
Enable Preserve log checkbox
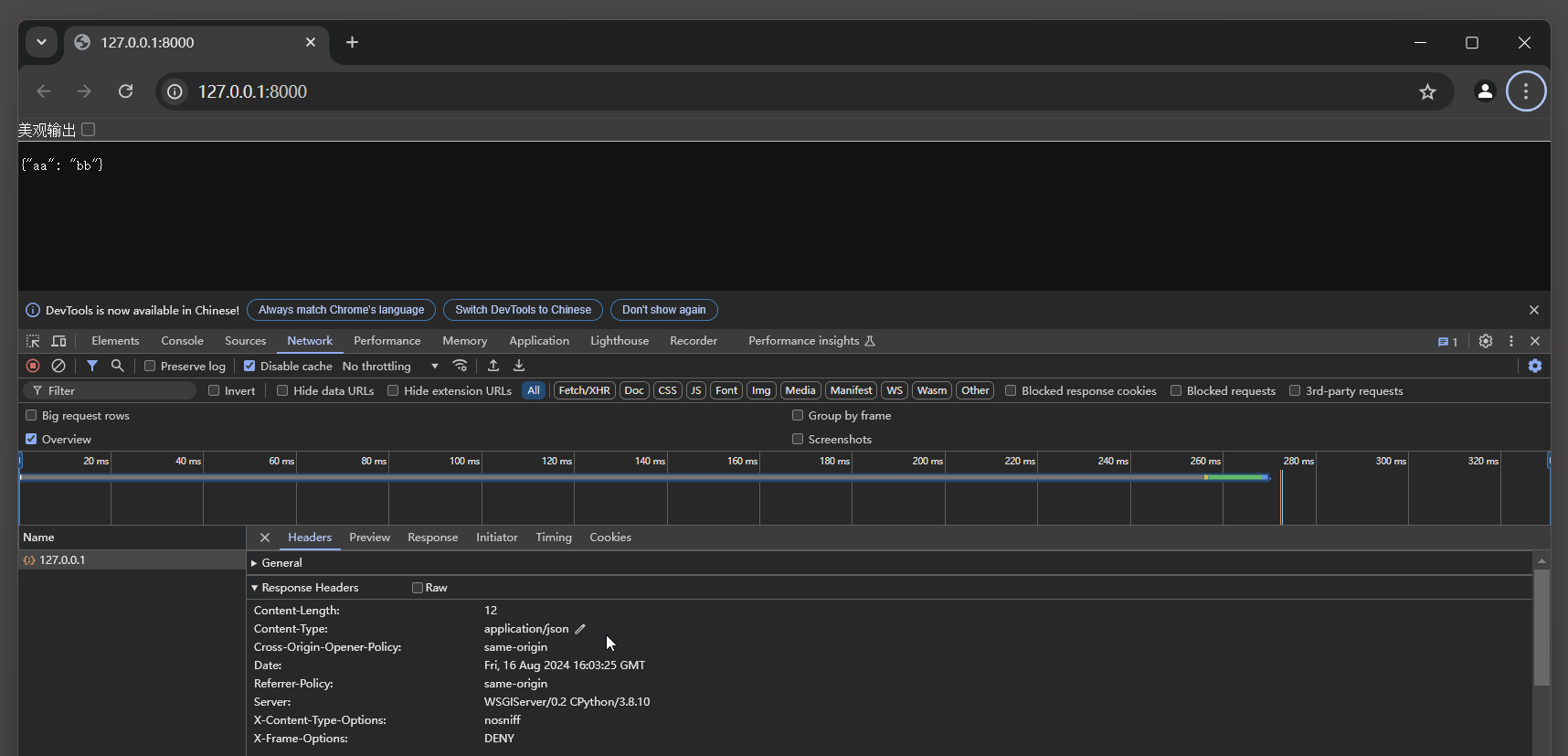pos(150,366)
